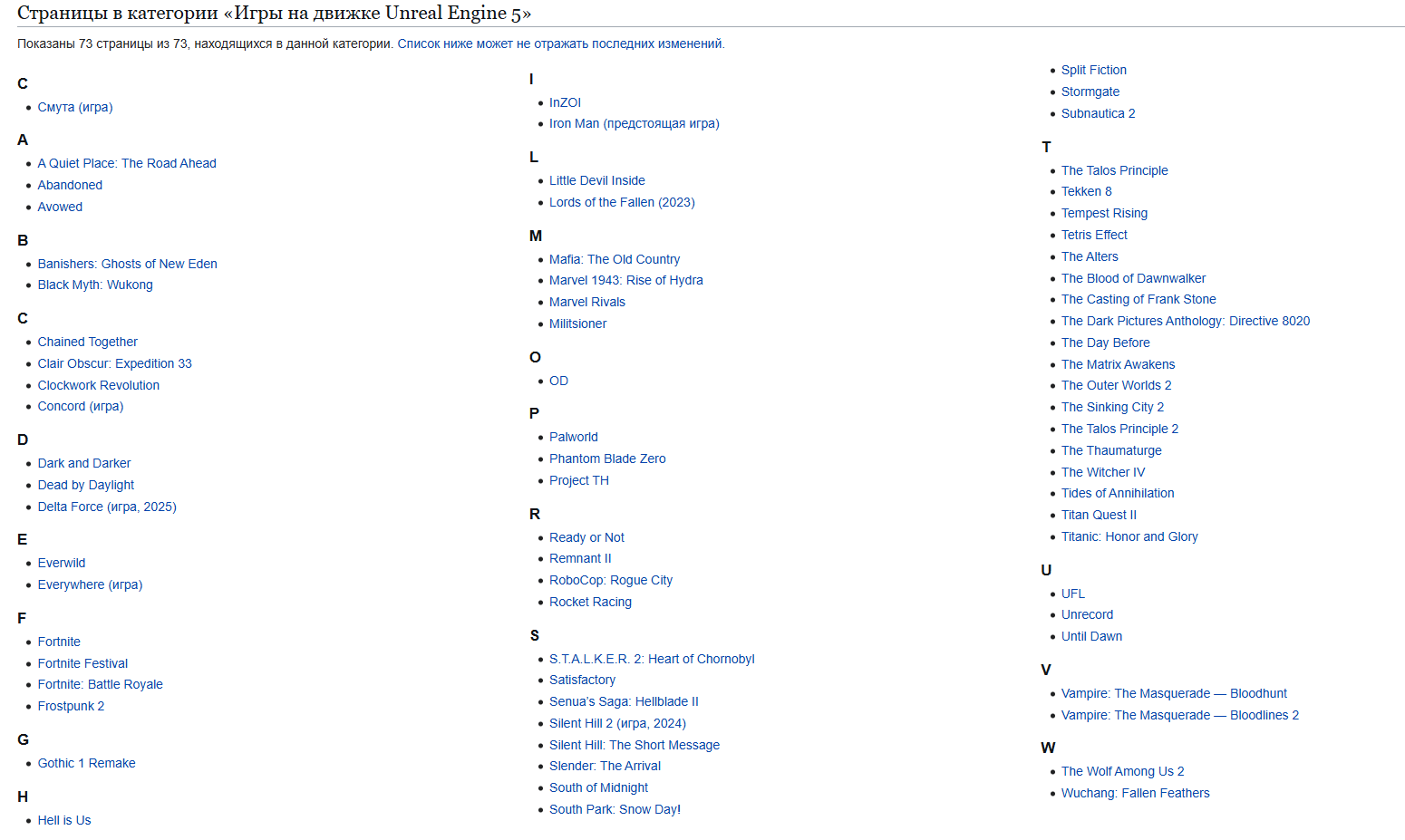Open 'The Talos Principle' (first entry)
Screen dimensions: 1405x840
[1114, 170]
